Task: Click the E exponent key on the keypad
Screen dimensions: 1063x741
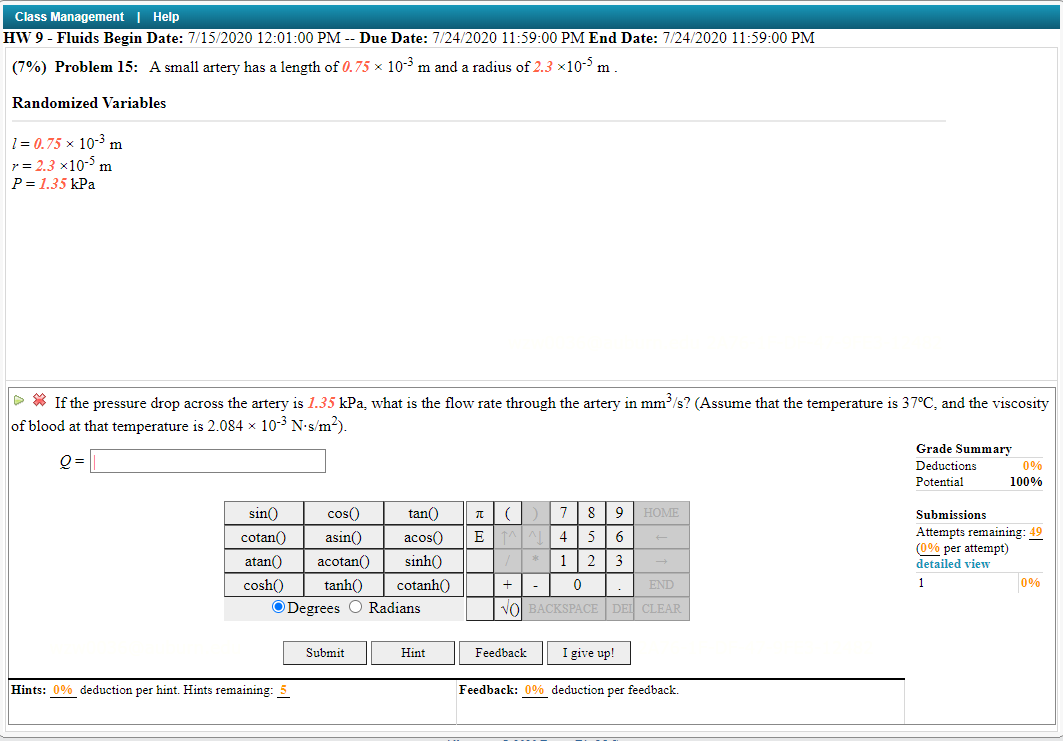Action: 479,536
